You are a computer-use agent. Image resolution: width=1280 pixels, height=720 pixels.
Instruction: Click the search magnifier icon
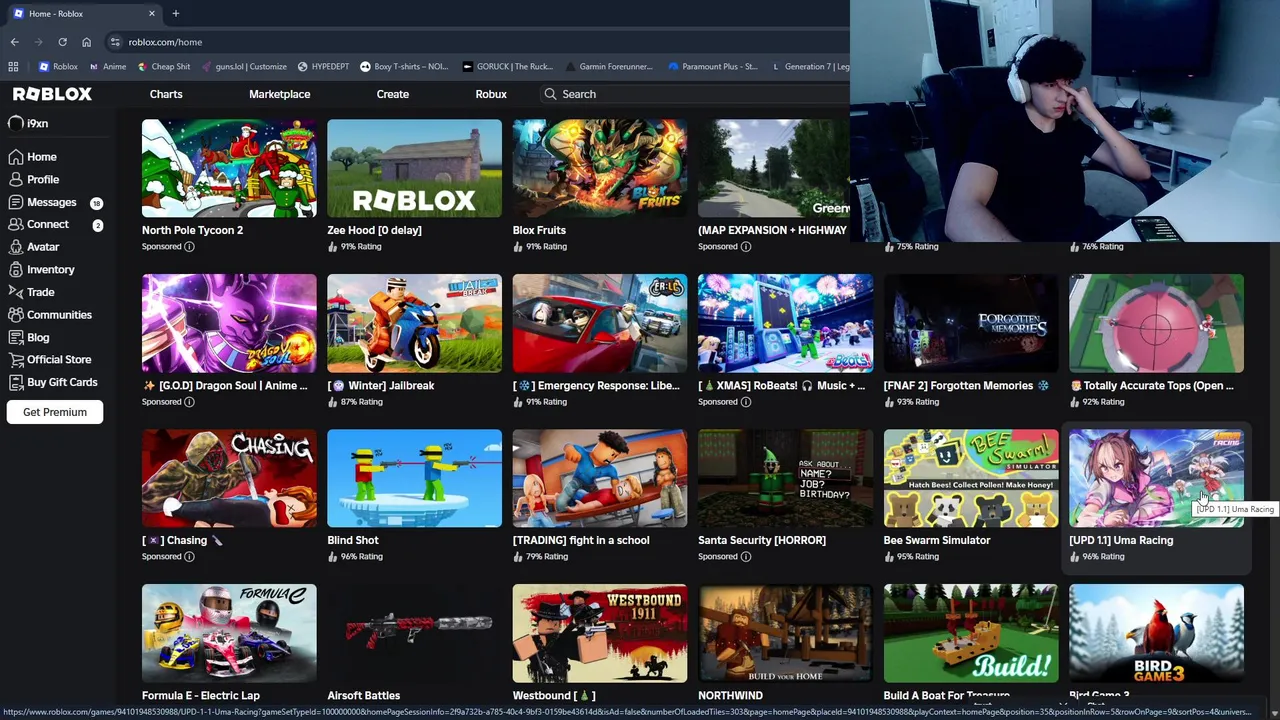click(x=550, y=94)
